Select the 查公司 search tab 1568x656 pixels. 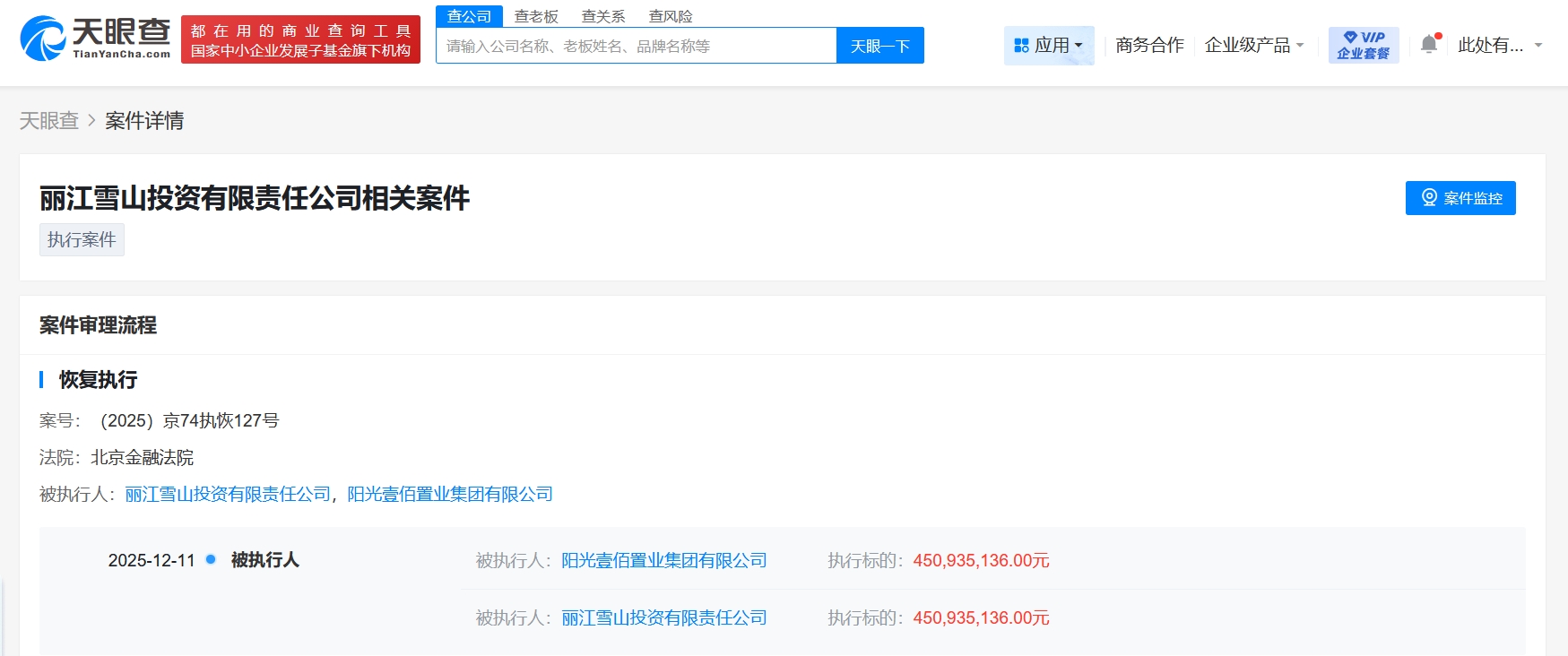point(469,16)
